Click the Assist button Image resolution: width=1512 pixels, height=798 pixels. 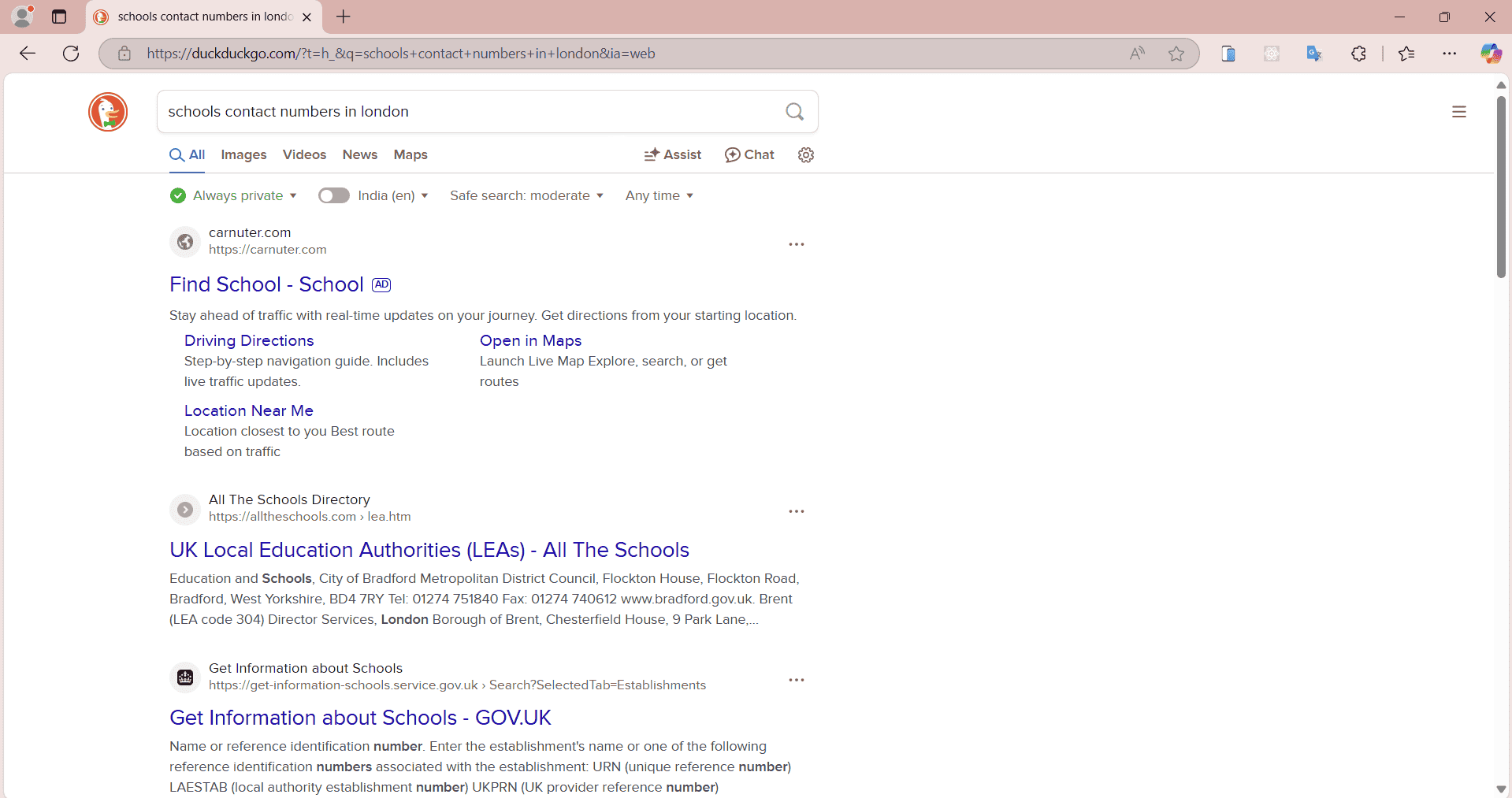click(x=673, y=155)
